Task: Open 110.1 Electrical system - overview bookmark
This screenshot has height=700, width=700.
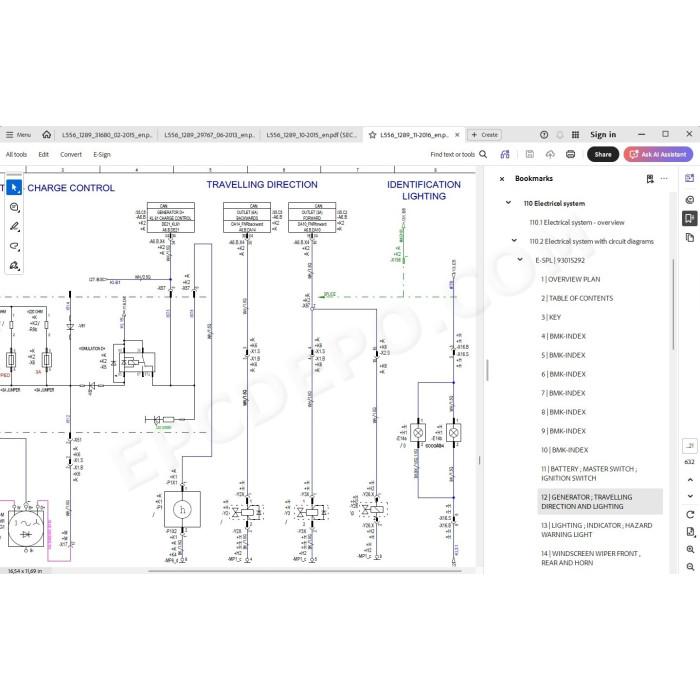Action: pos(577,222)
